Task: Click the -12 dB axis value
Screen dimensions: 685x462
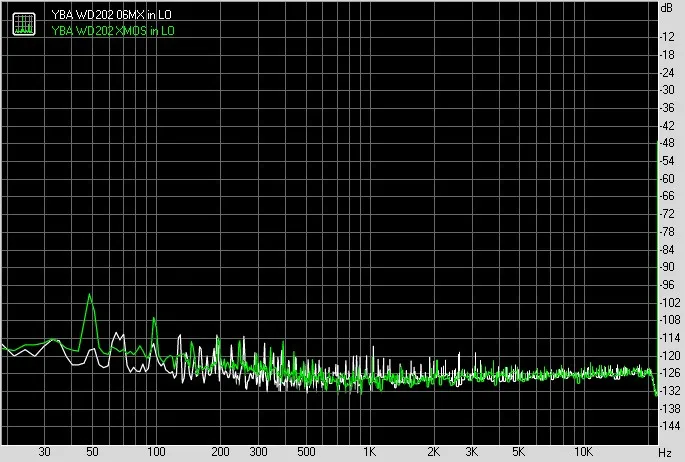Action: pyautogui.click(x=667, y=37)
